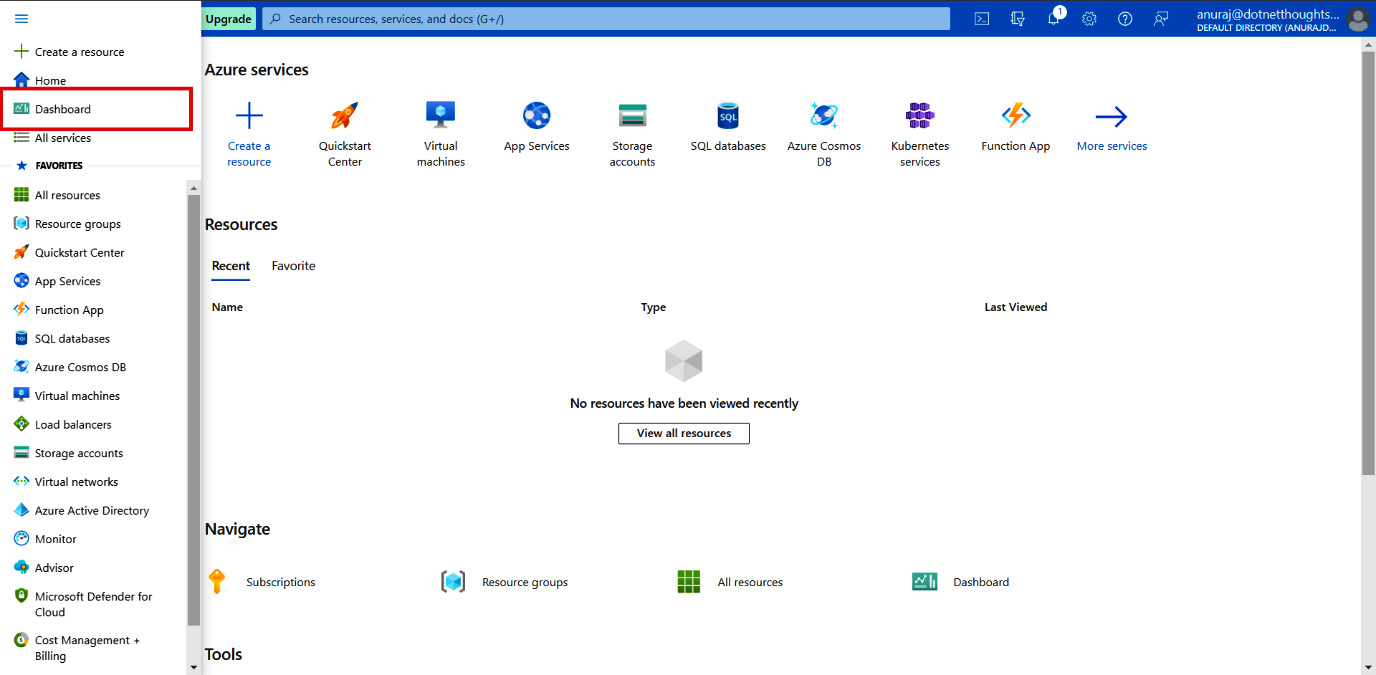The width and height of the screenshot is (1376, 675).
Task: Open the Help question mark icon
Action: pos(1125,18)
